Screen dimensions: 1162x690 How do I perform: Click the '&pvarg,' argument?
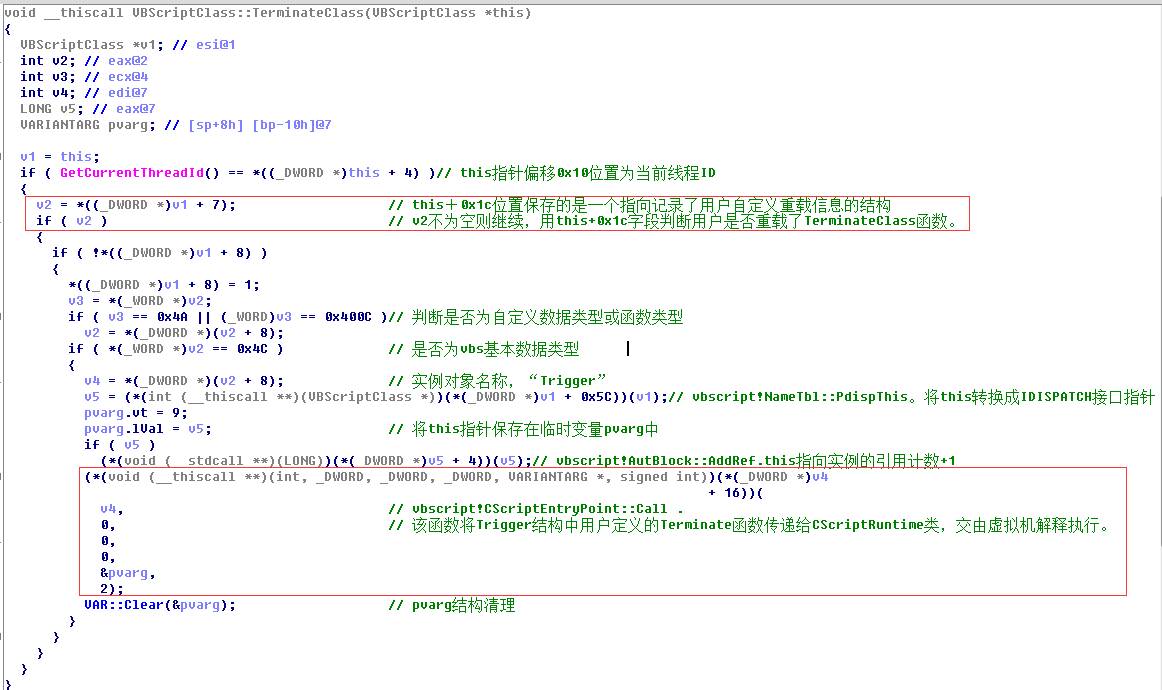(127, 573)
